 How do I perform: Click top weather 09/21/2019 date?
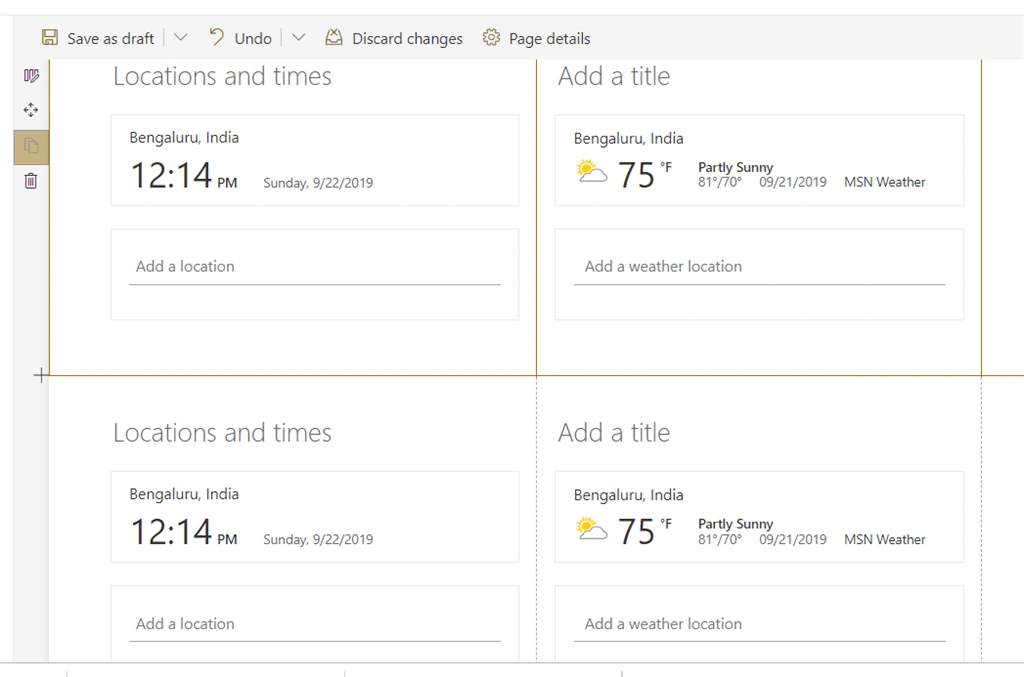[792, 182]
